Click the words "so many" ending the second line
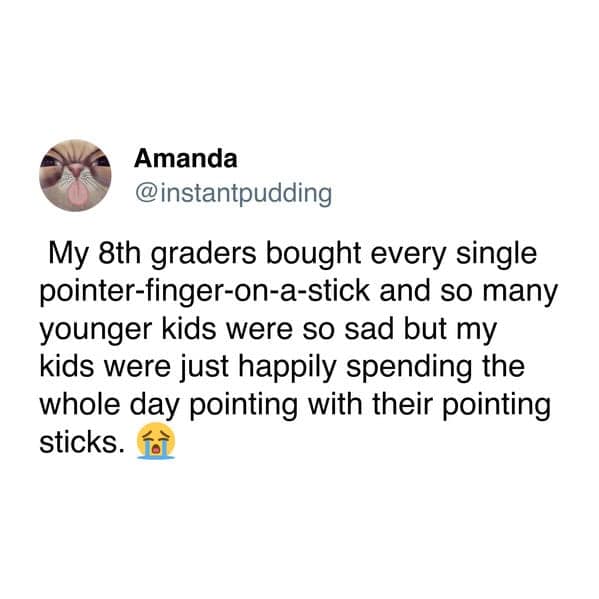This screenshot has height=599, width=599. 499,293
